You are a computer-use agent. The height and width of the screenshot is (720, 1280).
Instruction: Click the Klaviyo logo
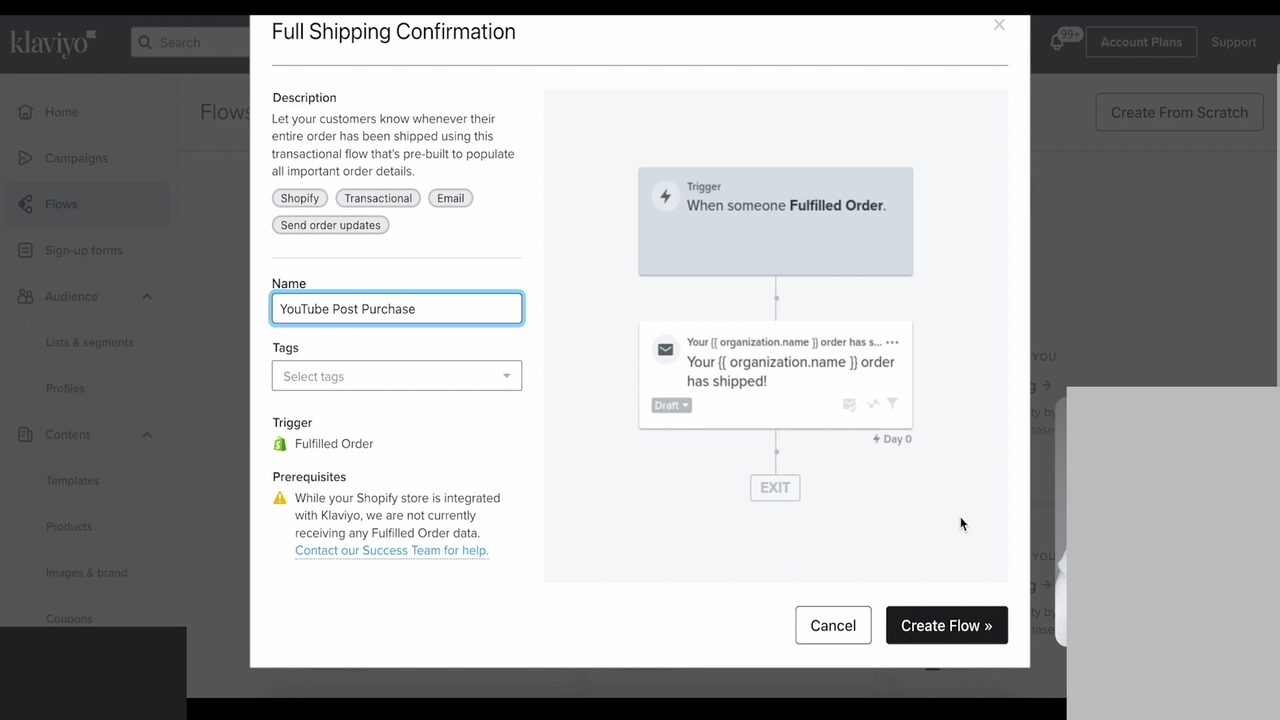pos(53,42)
